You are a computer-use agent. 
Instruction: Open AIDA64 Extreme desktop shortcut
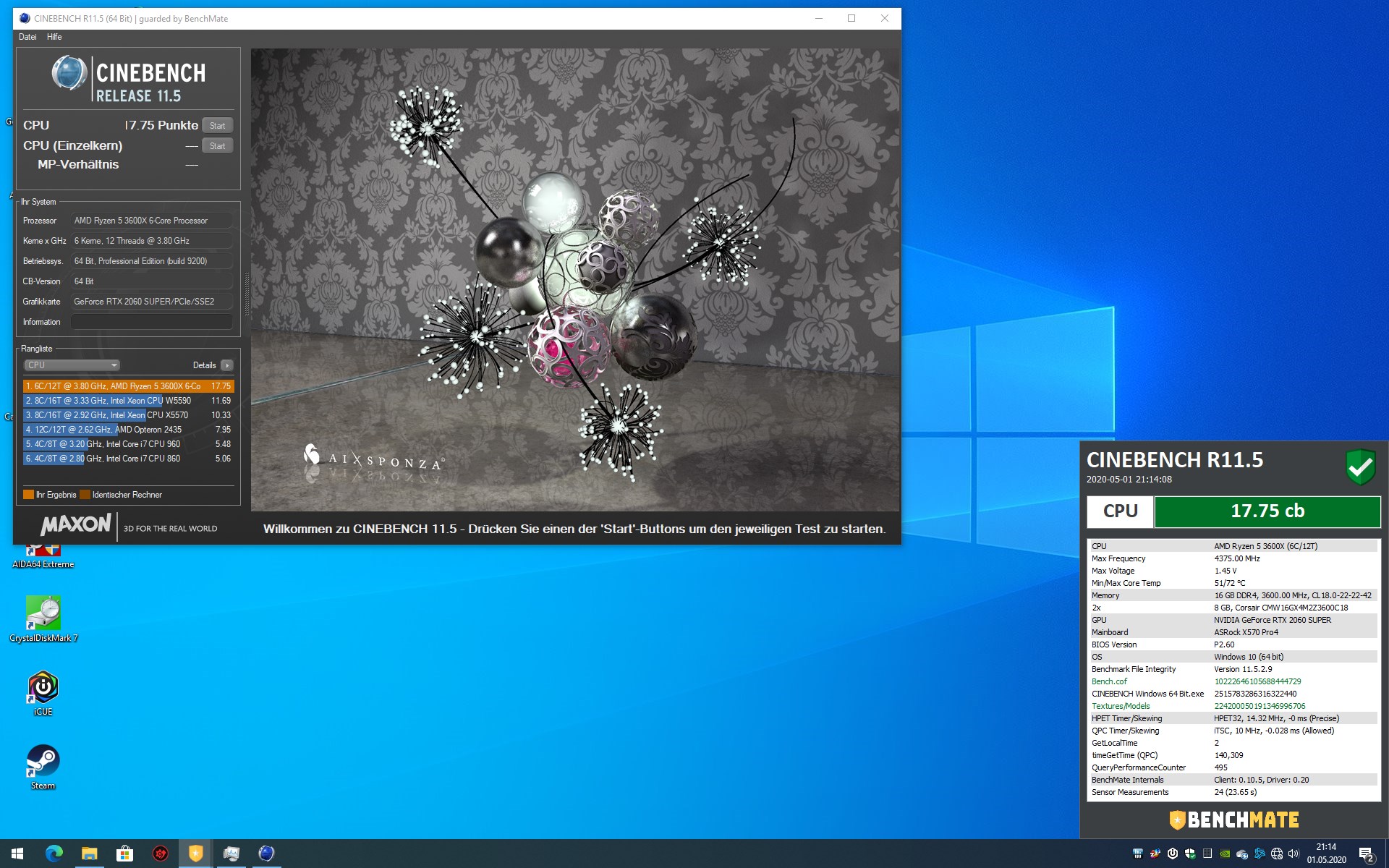coord(43,556)
